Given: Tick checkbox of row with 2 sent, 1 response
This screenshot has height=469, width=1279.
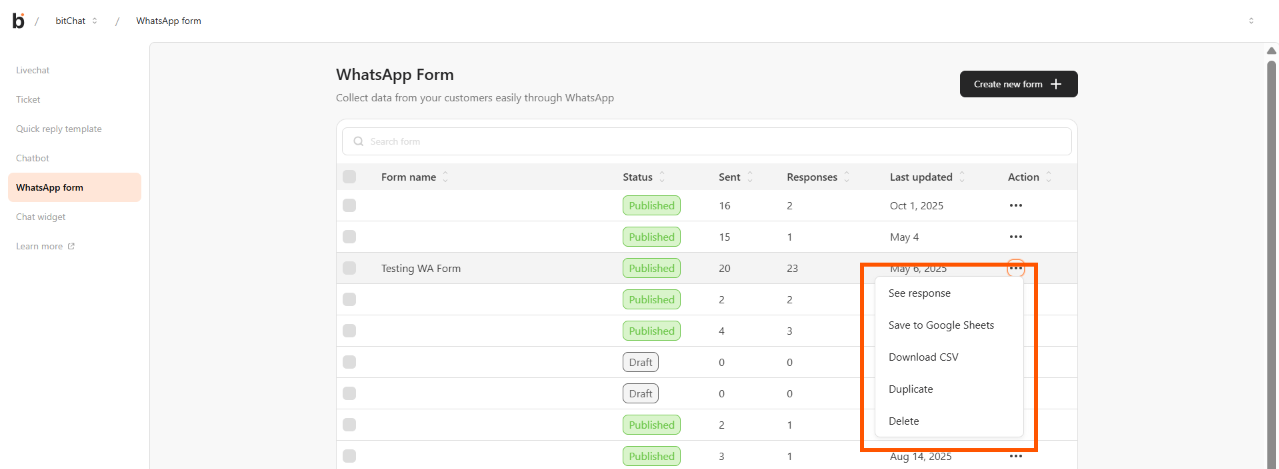Looking at the screenshot, I should click(349, 425).
